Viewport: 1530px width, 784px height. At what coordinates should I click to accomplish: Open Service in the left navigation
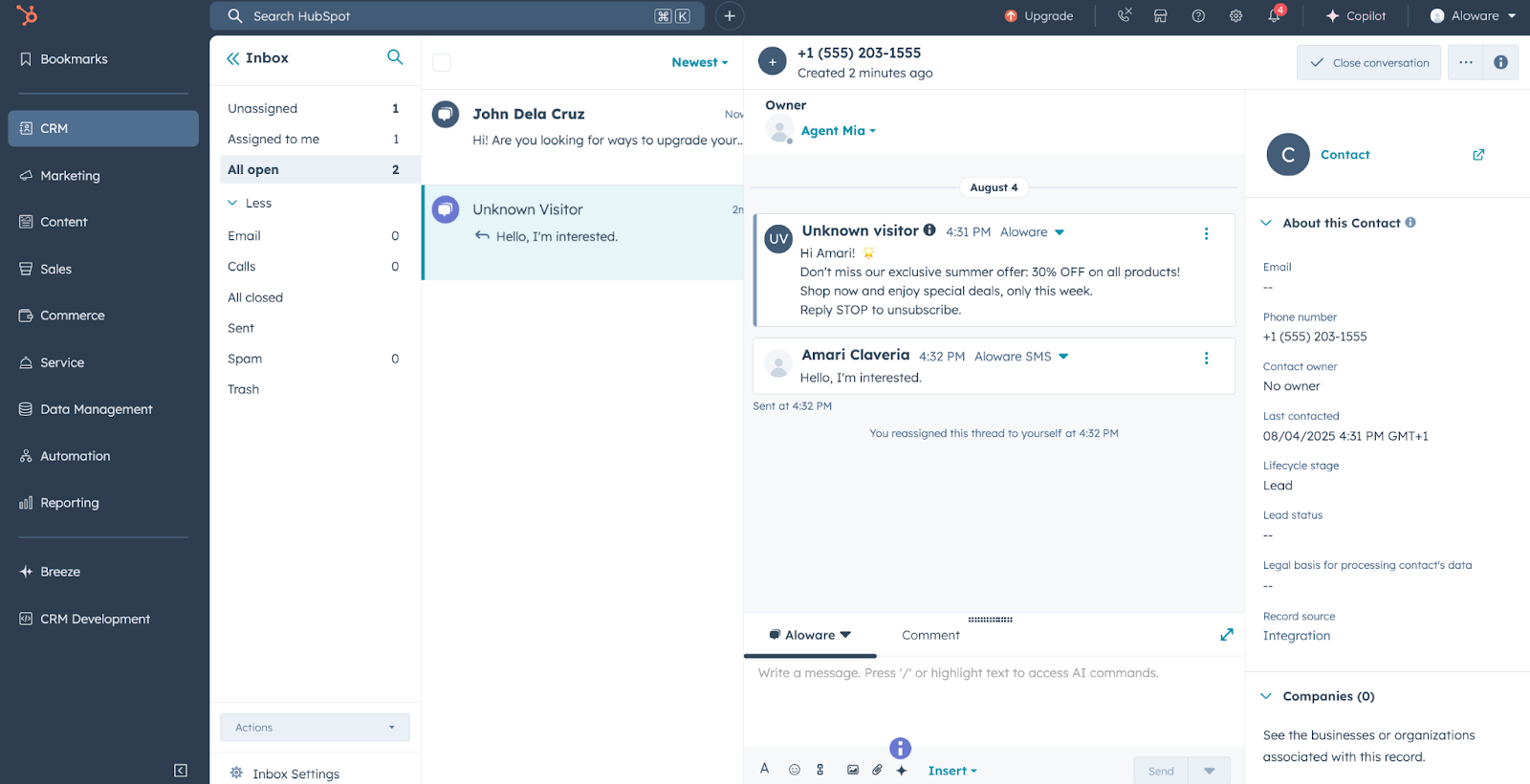[52, 362]
